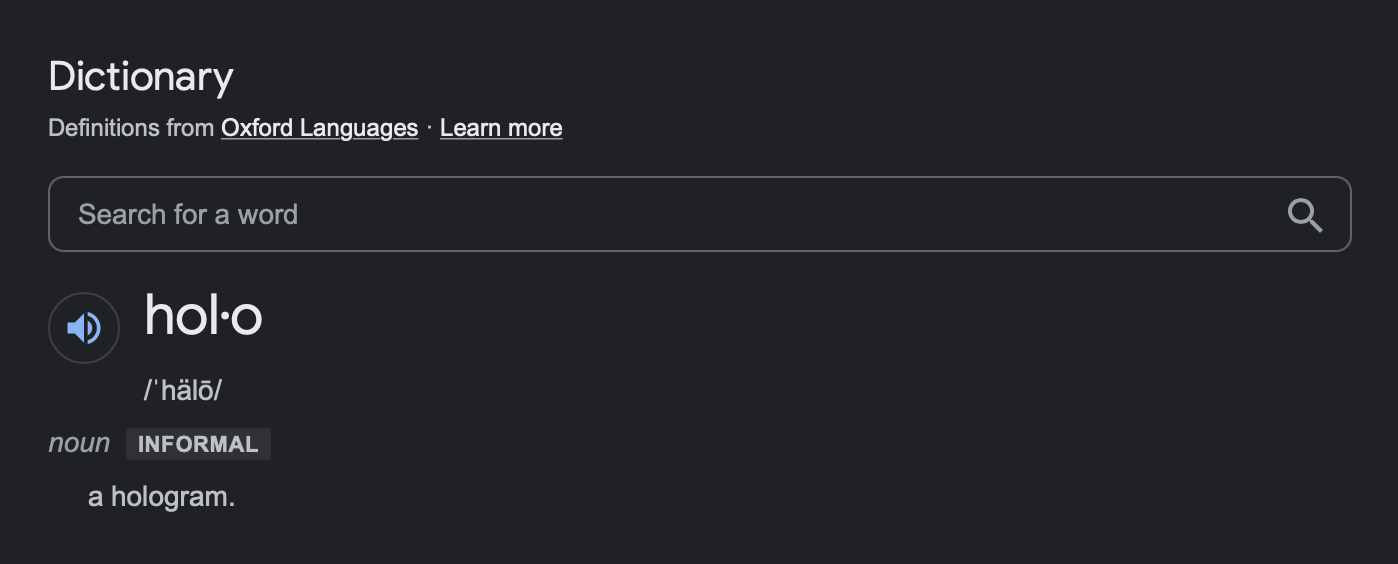This screenshot has width=1398, height=564.
Task: Submit the dictionary search via magnifier
Action: point(1305,215)
